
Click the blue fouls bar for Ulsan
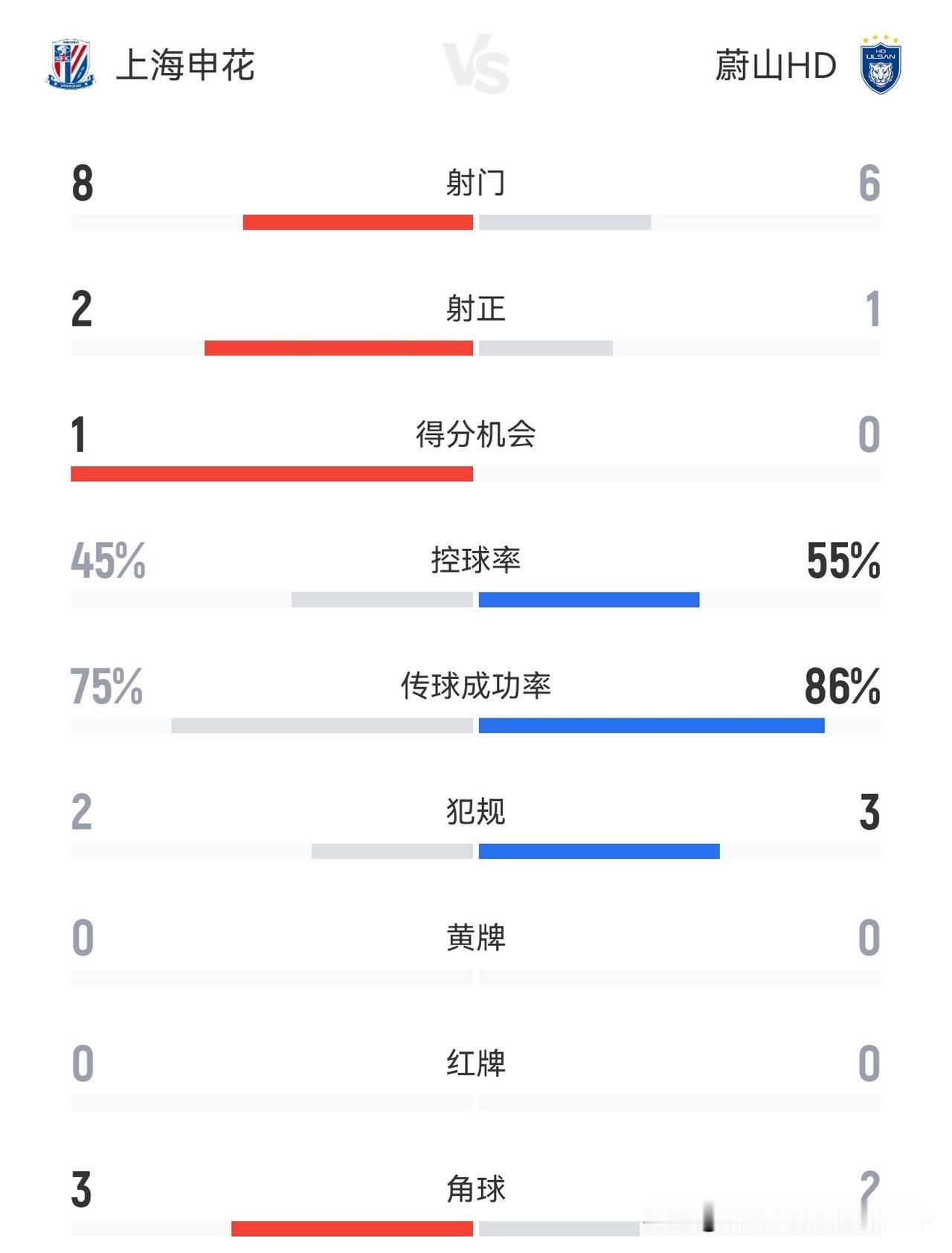pos(599,851)
